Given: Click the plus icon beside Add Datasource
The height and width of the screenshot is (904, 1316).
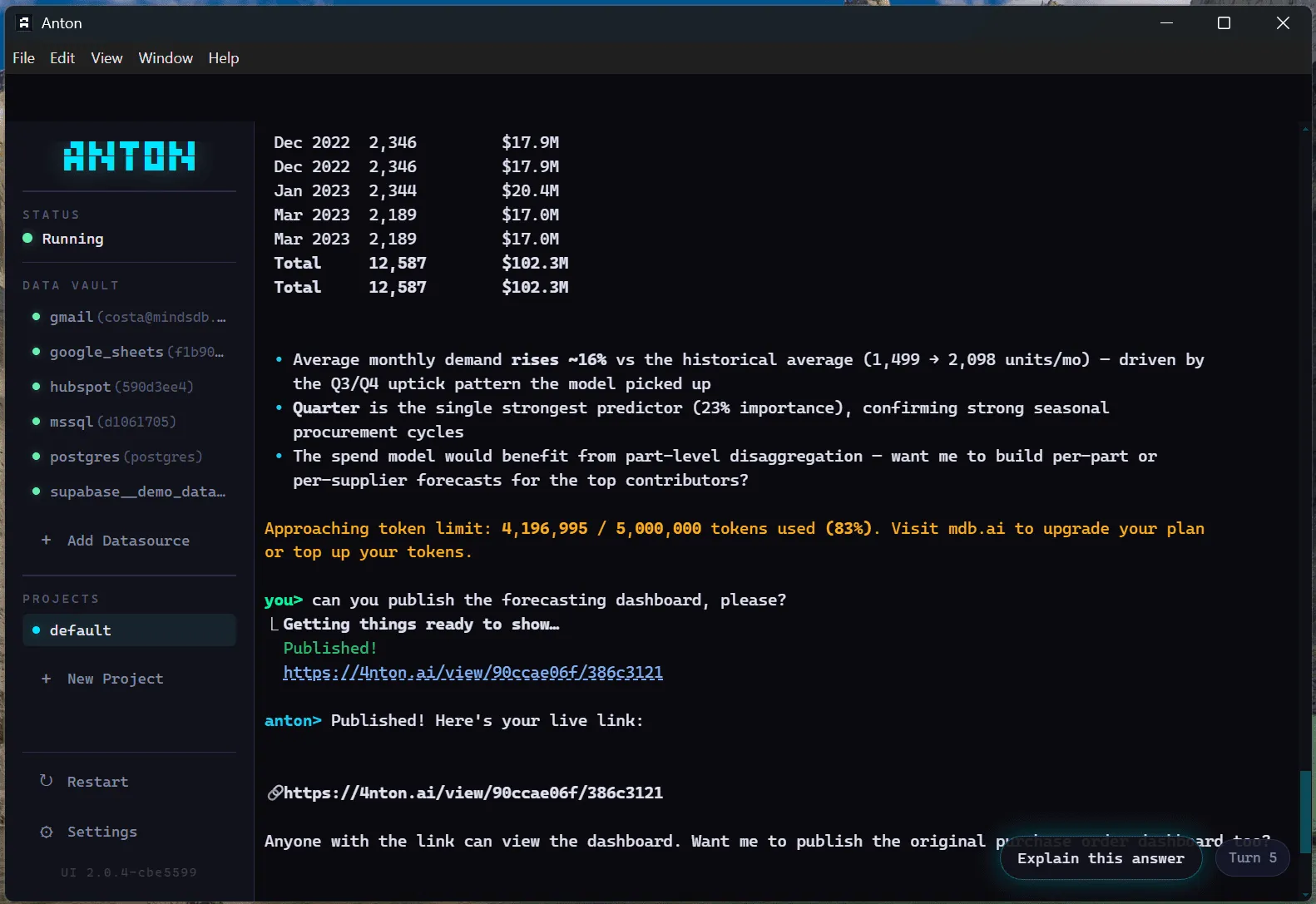Looking at the screenshot, I should pyautogui.click(x=46, y=541).
